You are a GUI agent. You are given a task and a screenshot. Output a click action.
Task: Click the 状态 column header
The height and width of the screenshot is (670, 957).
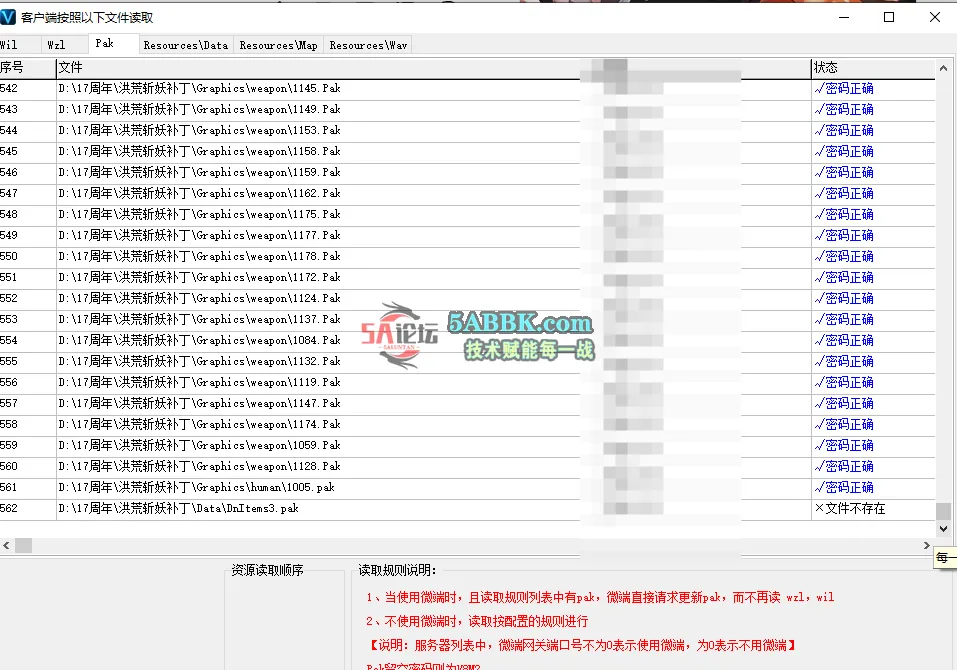873,68
